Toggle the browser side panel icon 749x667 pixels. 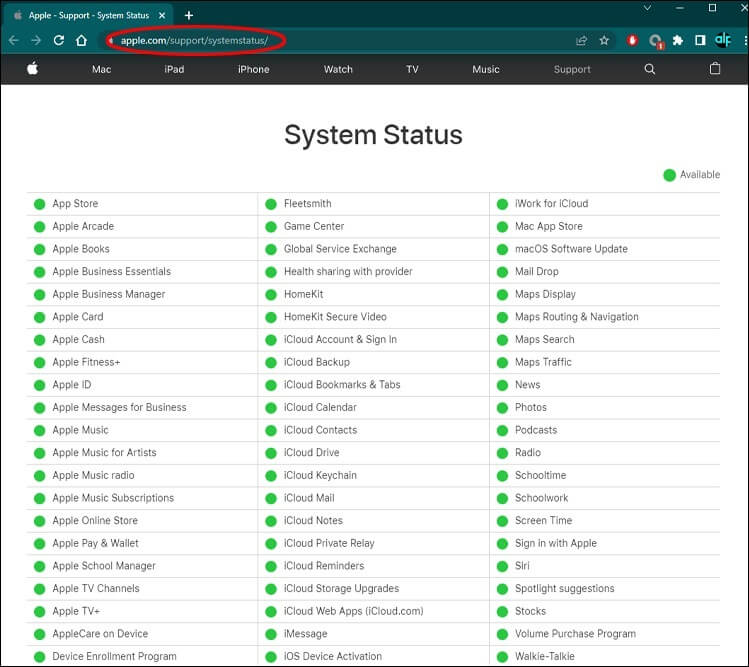point(700,41)
